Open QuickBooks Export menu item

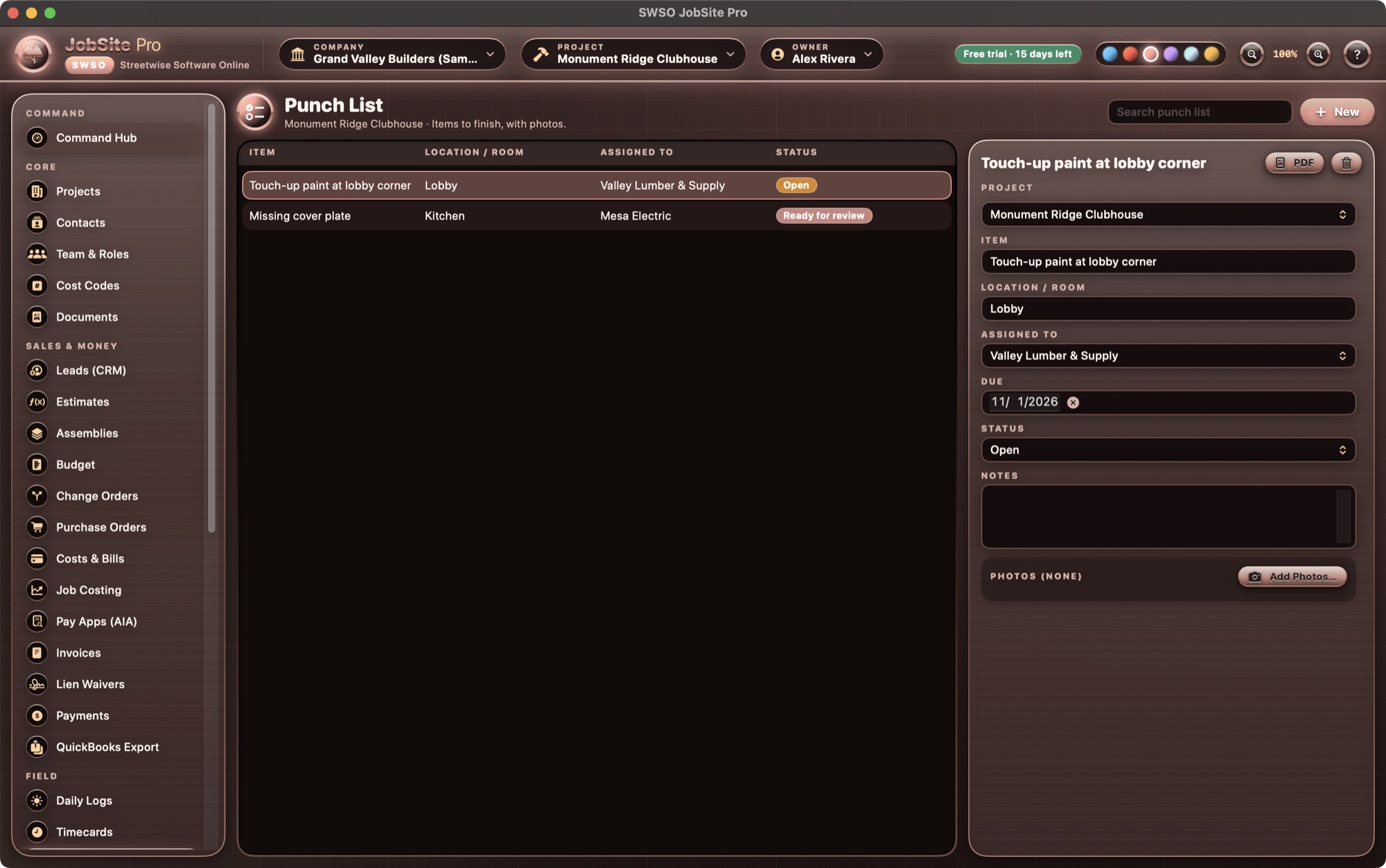click(x=107, y=747)
